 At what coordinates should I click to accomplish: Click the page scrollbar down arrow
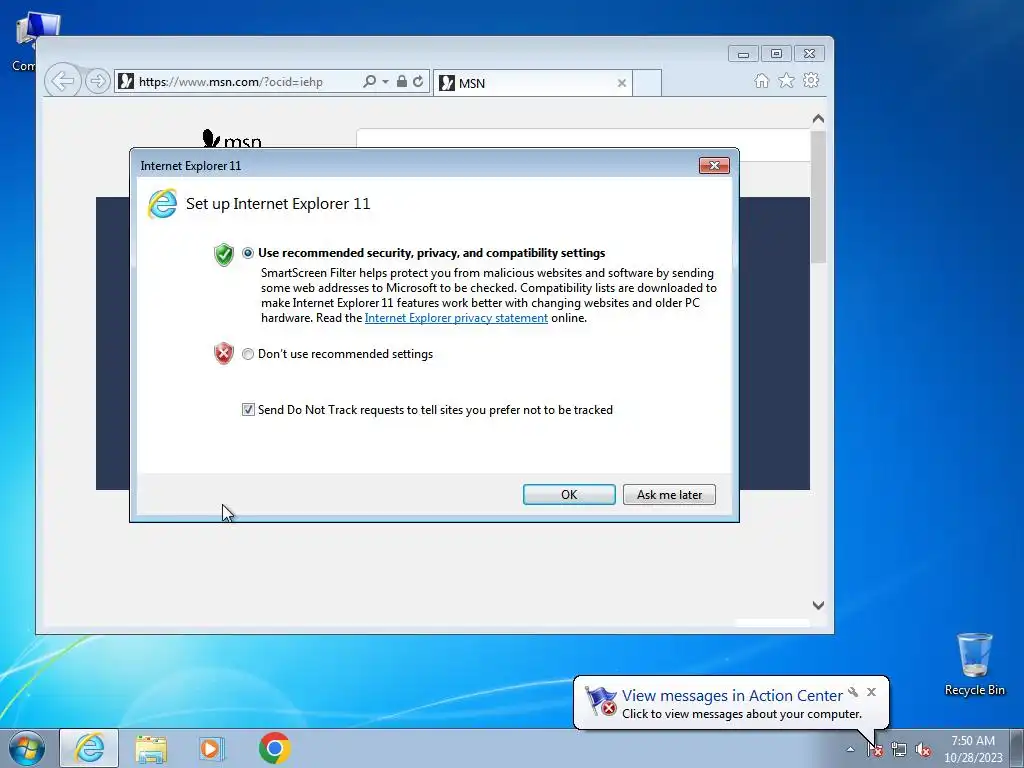[x=818, y=605]
